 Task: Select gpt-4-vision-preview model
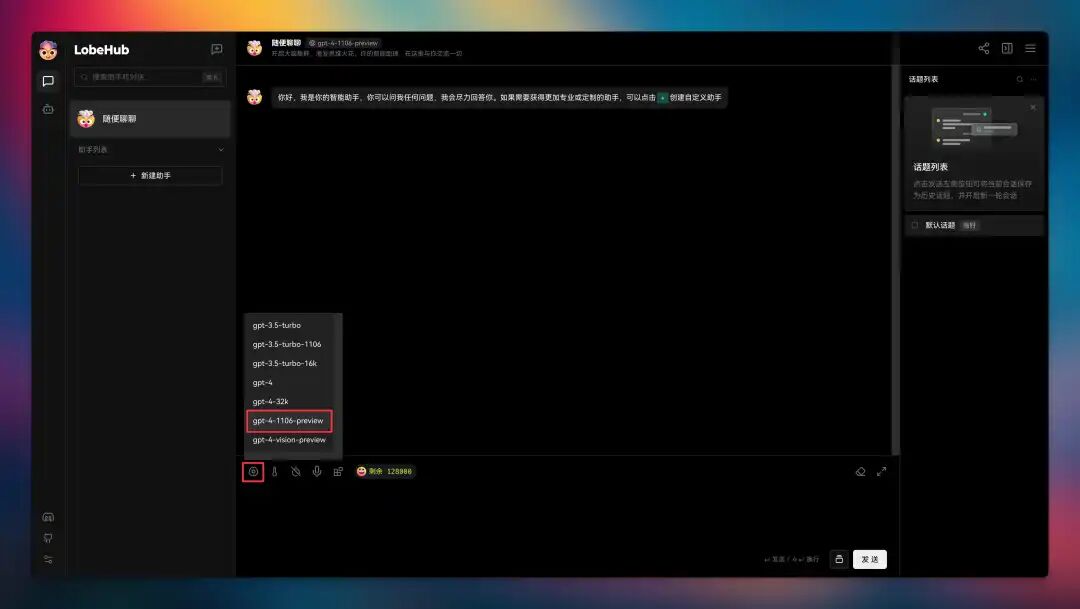click(289, 440)
